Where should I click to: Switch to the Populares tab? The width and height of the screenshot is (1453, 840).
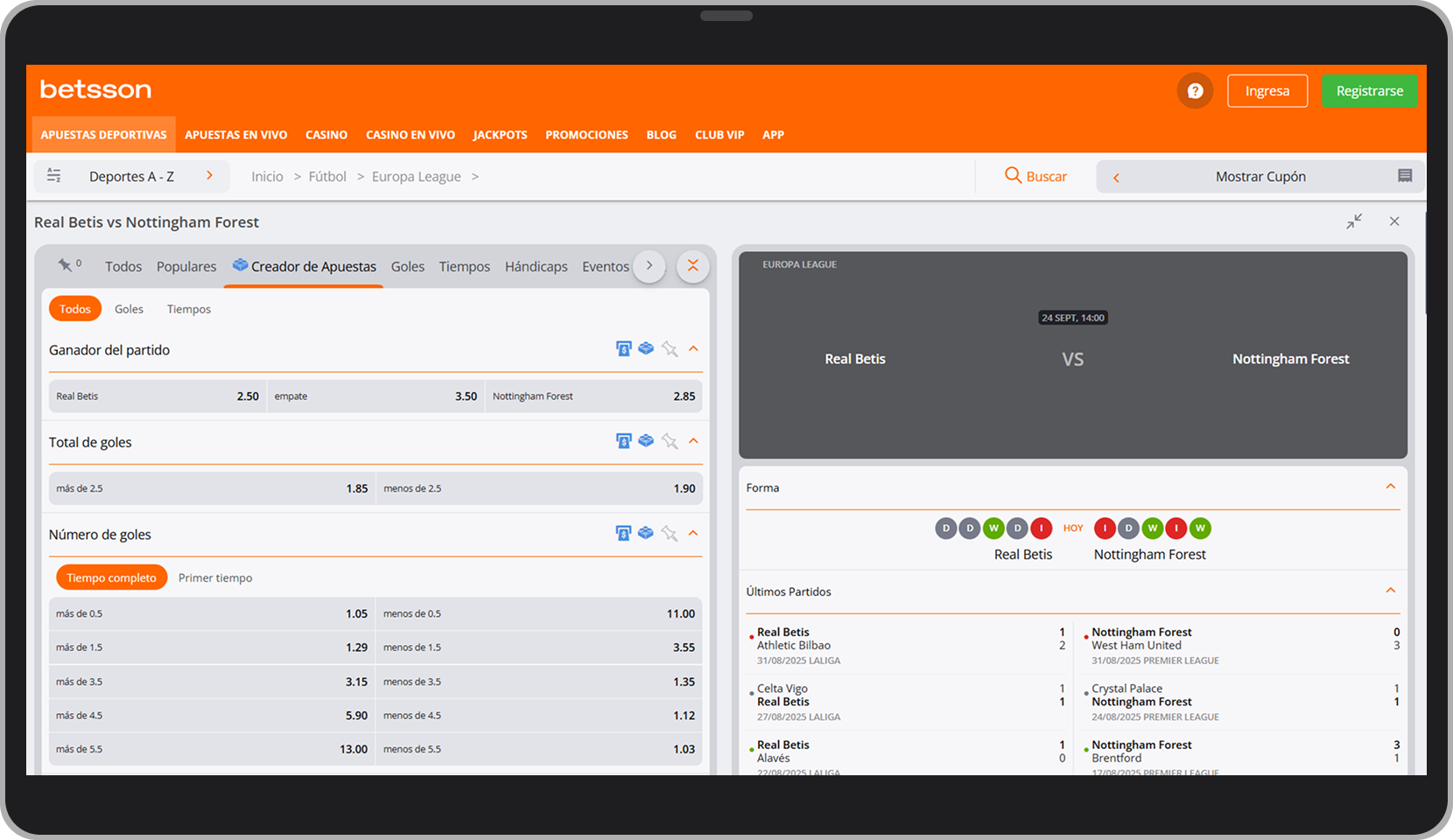pos(186,267)
